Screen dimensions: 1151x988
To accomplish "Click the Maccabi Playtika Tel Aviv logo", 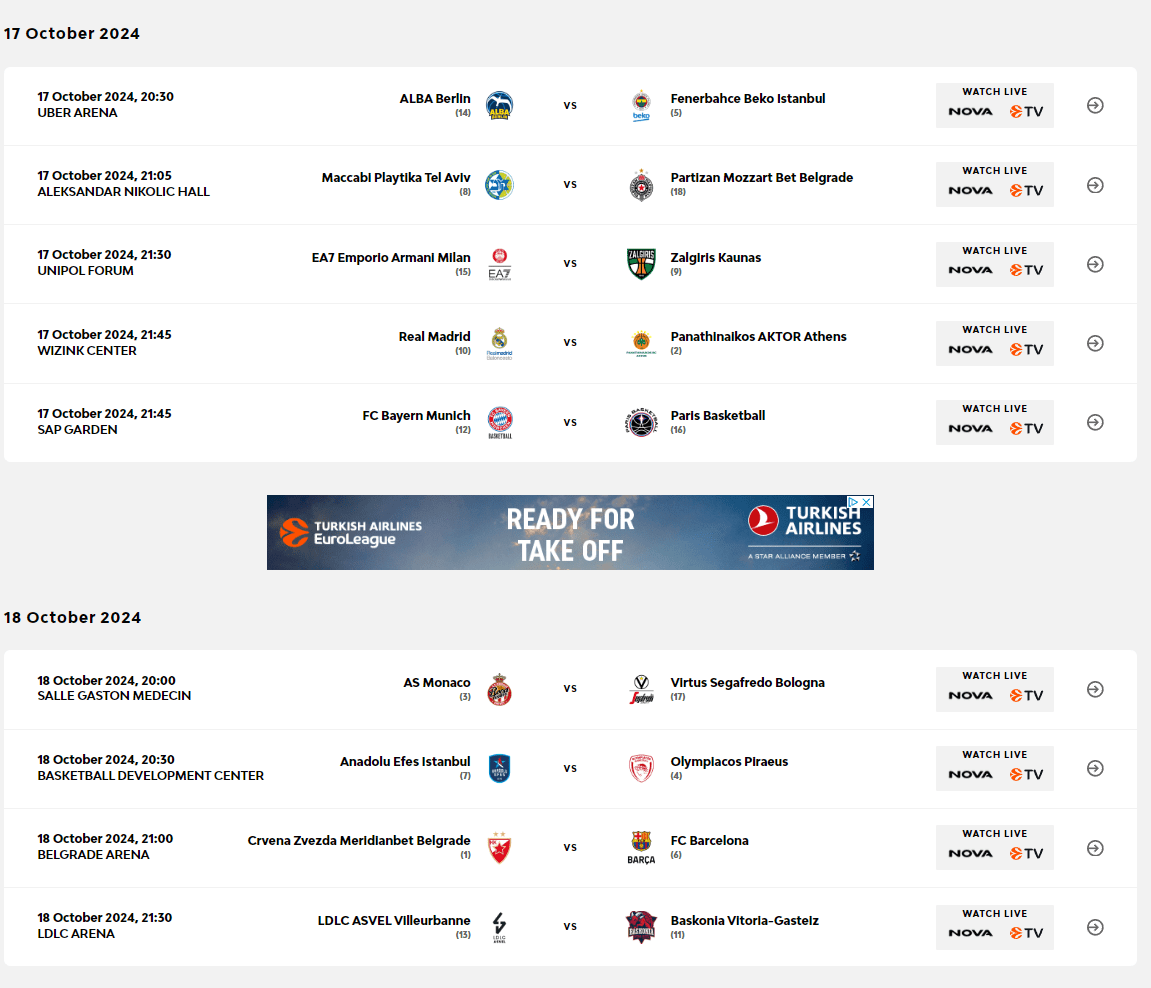I will pyautogui.click(x=499, y=184).
